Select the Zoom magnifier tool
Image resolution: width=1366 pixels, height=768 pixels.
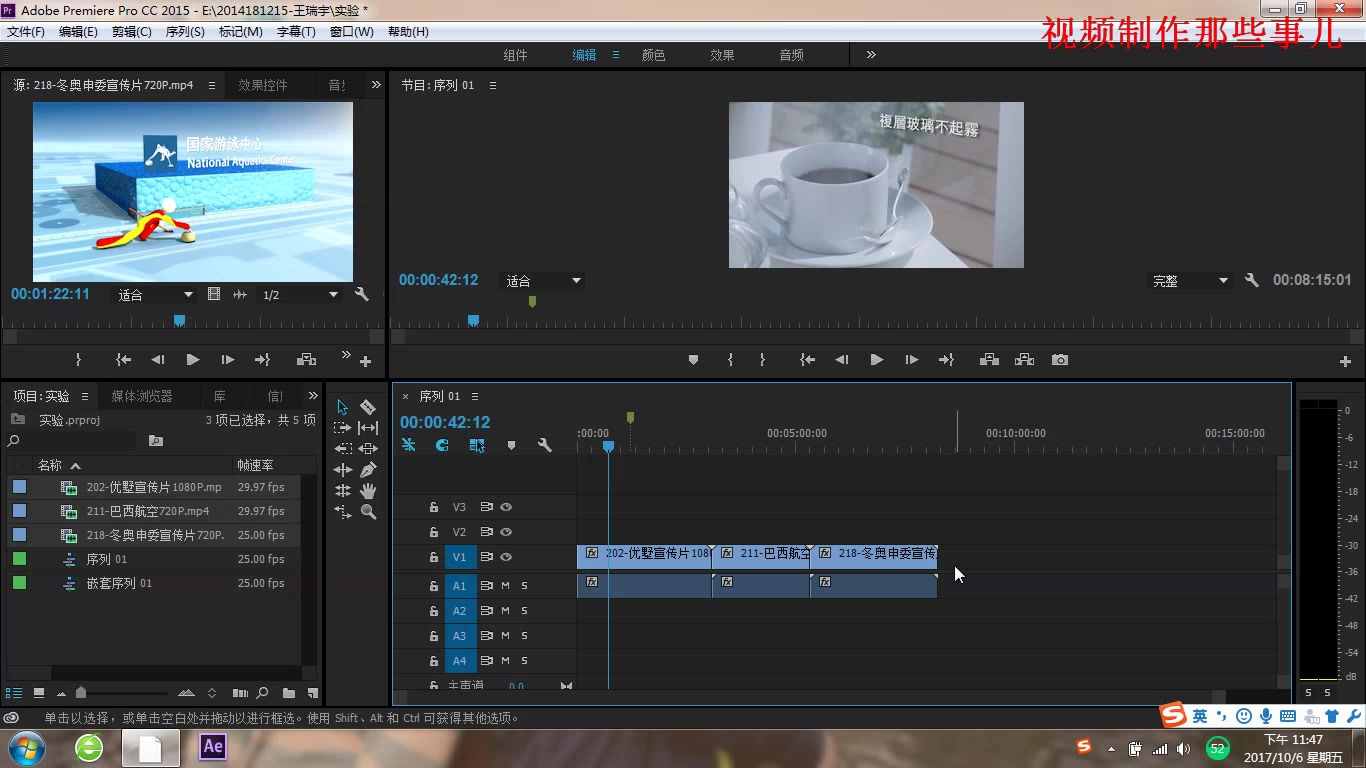(x=368, y=512)
